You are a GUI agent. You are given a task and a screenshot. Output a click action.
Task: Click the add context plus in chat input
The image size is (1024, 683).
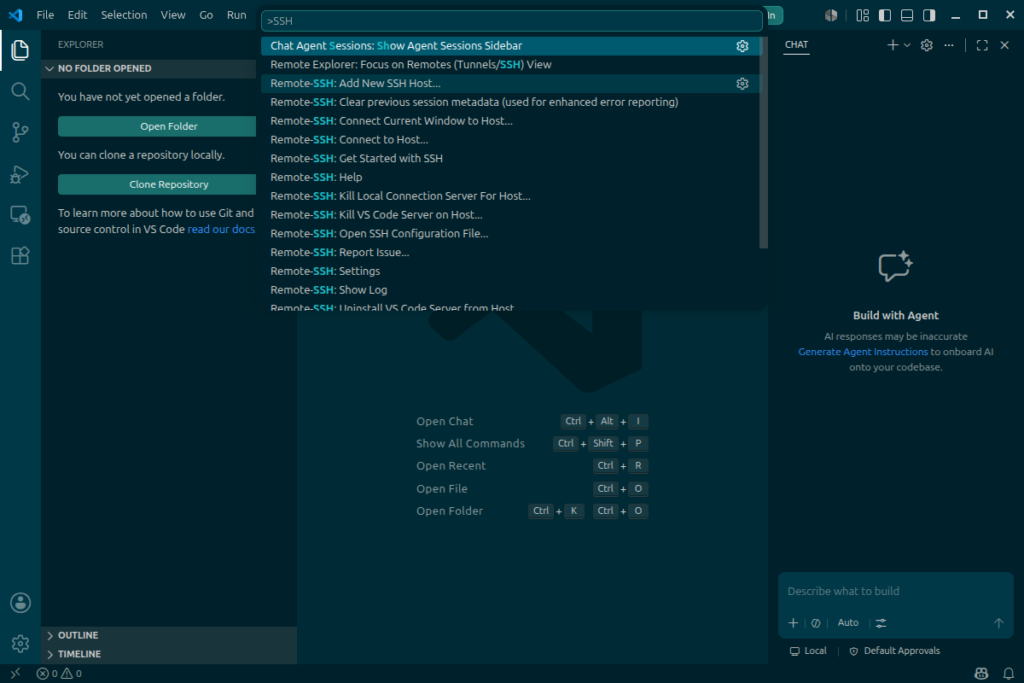[x=793, y=623]
